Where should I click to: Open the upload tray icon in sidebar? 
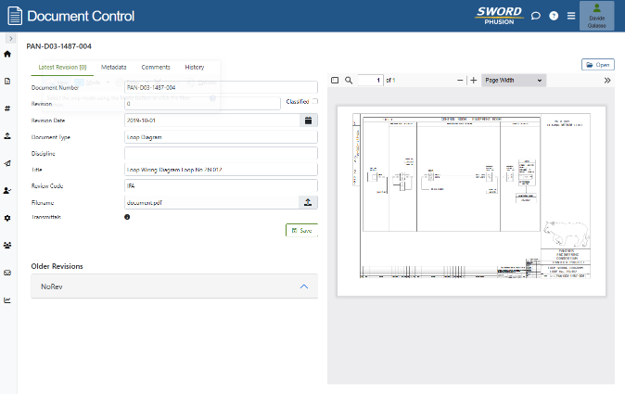pyautogui.click(x=7, y=136)
